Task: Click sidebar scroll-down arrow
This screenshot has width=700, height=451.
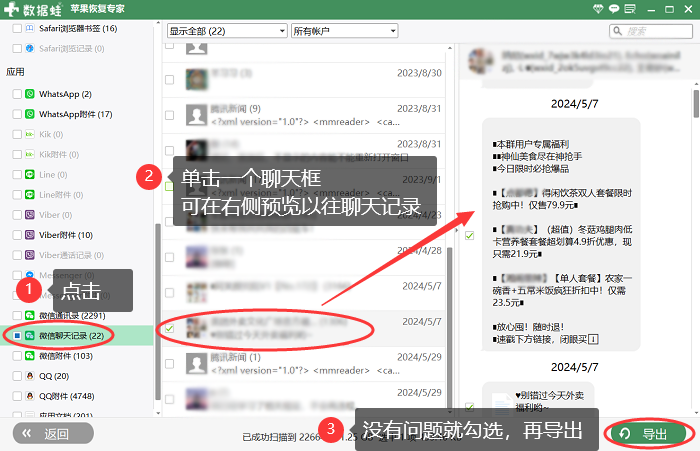Action: click(x=158, y=413)
